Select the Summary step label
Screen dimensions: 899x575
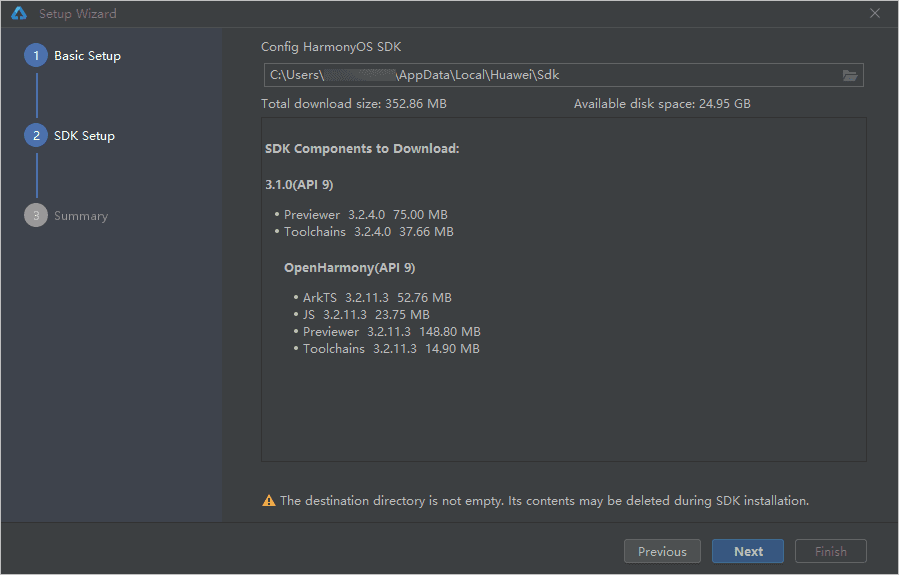[81, 216]
